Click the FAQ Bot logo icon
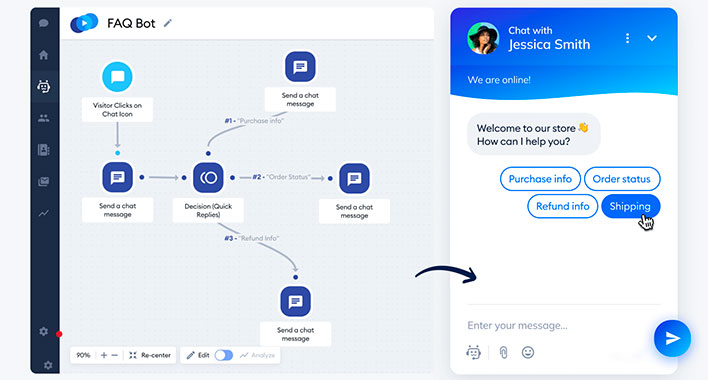The image size is (708, 380). tap(84, 23)
